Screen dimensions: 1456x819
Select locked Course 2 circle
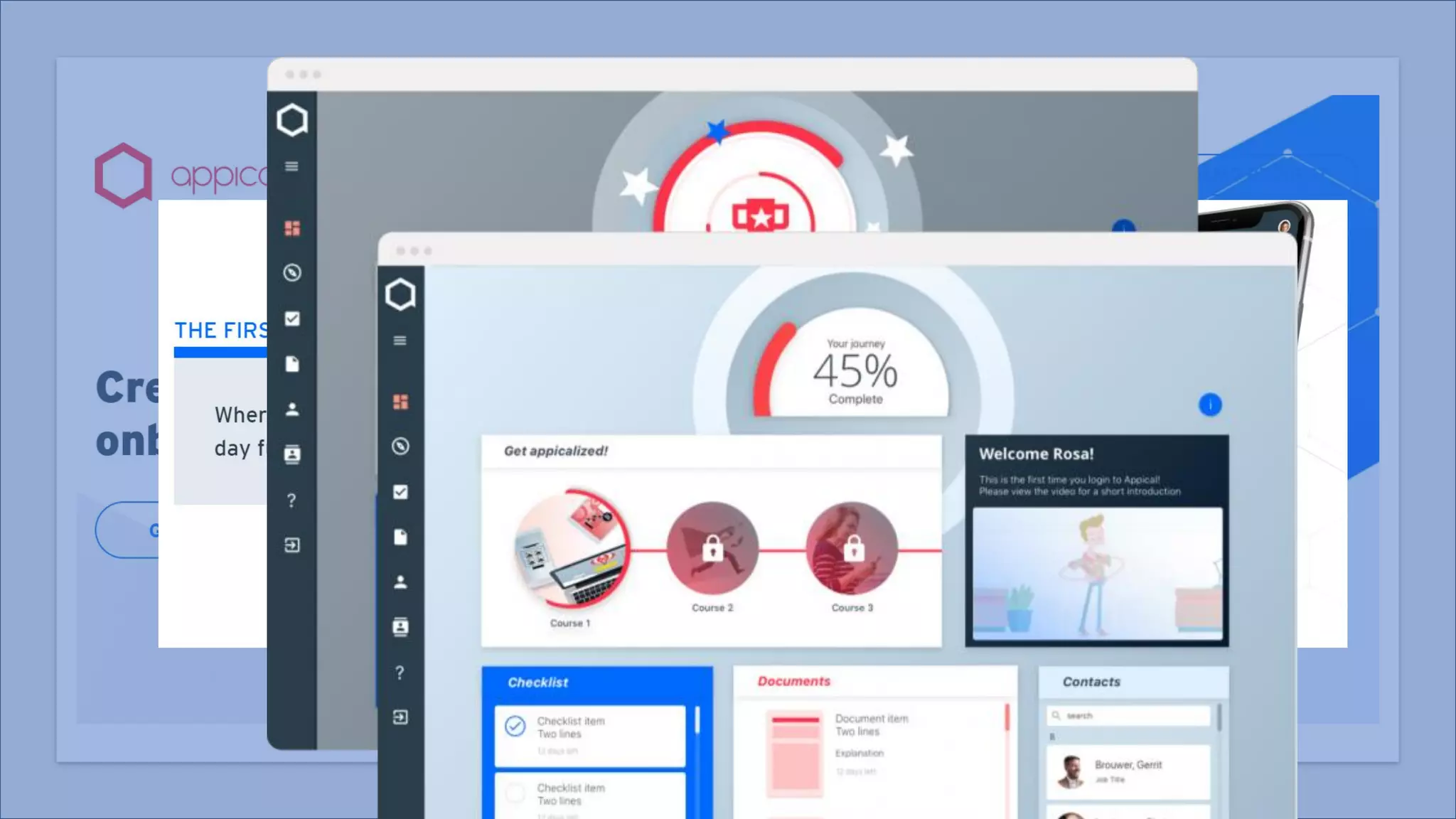[x=712, y=548]
